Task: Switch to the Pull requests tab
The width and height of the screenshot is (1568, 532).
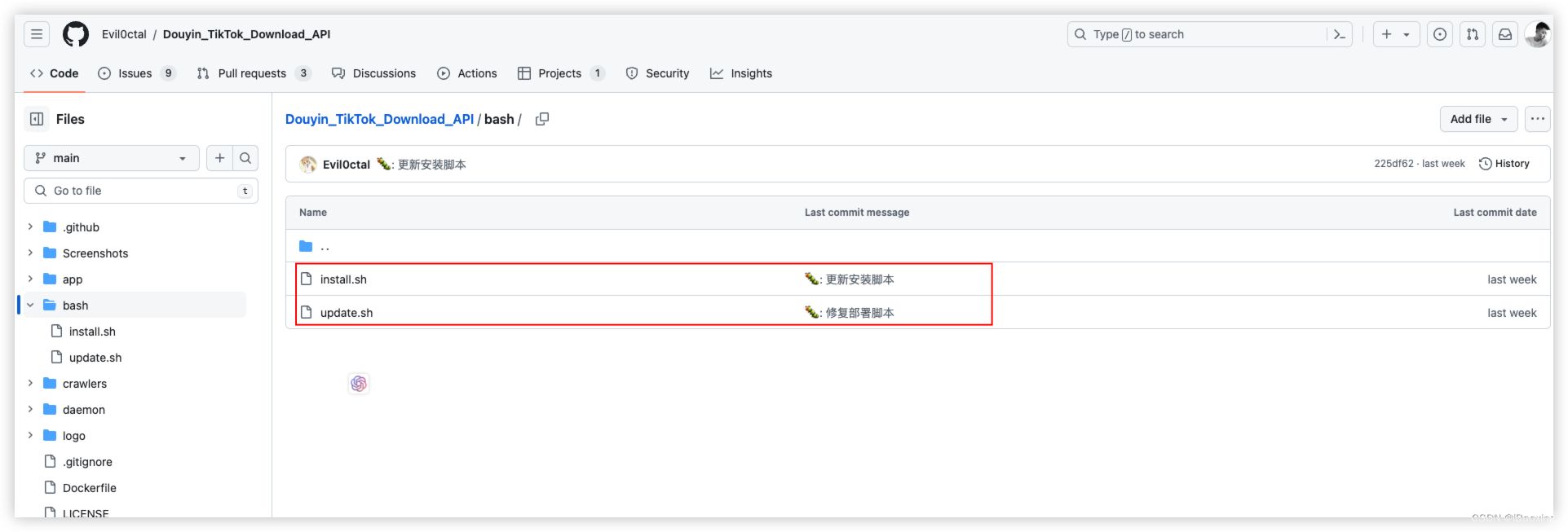Action: tap(254, 73)
